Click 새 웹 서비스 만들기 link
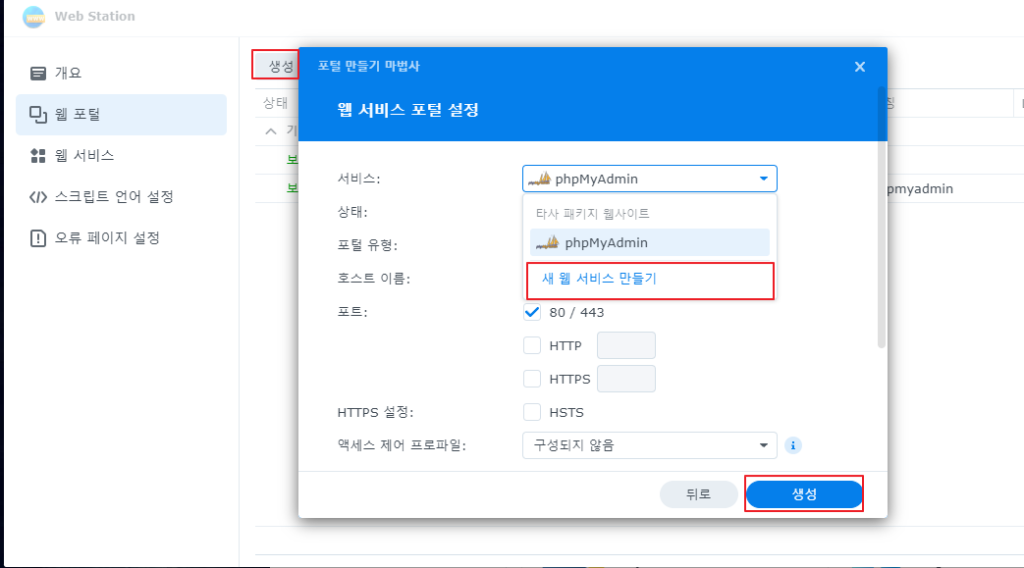1024x568 pixels. tap(599, 278)
